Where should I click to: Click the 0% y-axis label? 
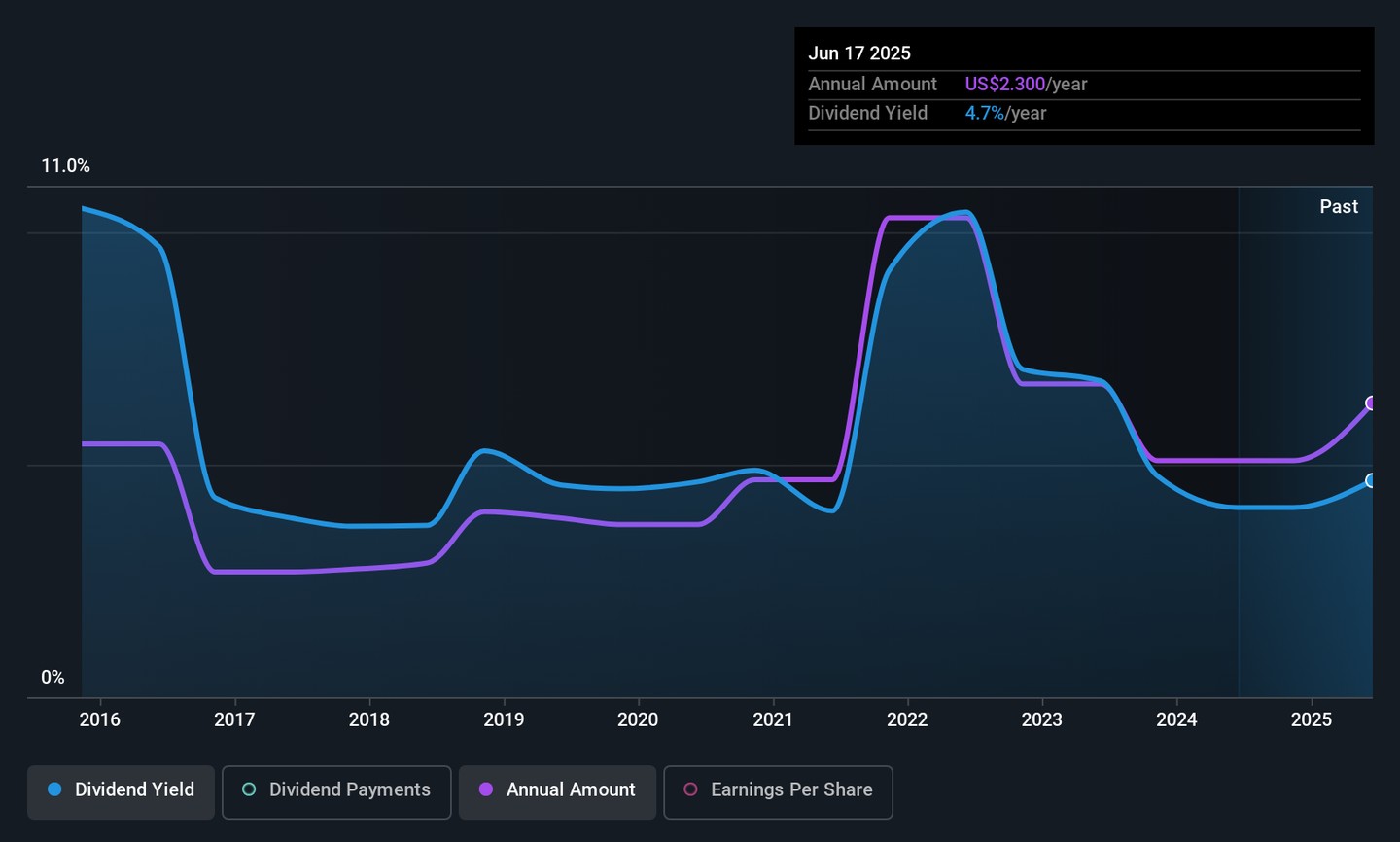[52, 678]
